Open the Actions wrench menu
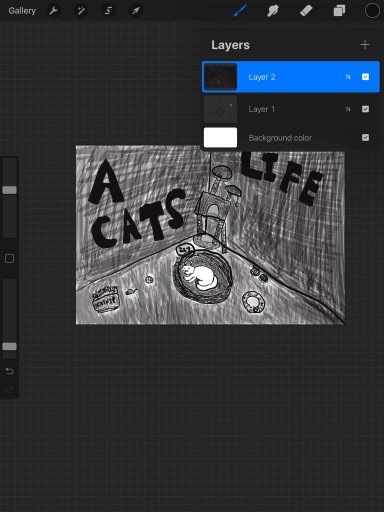 [x=53, y=11]
